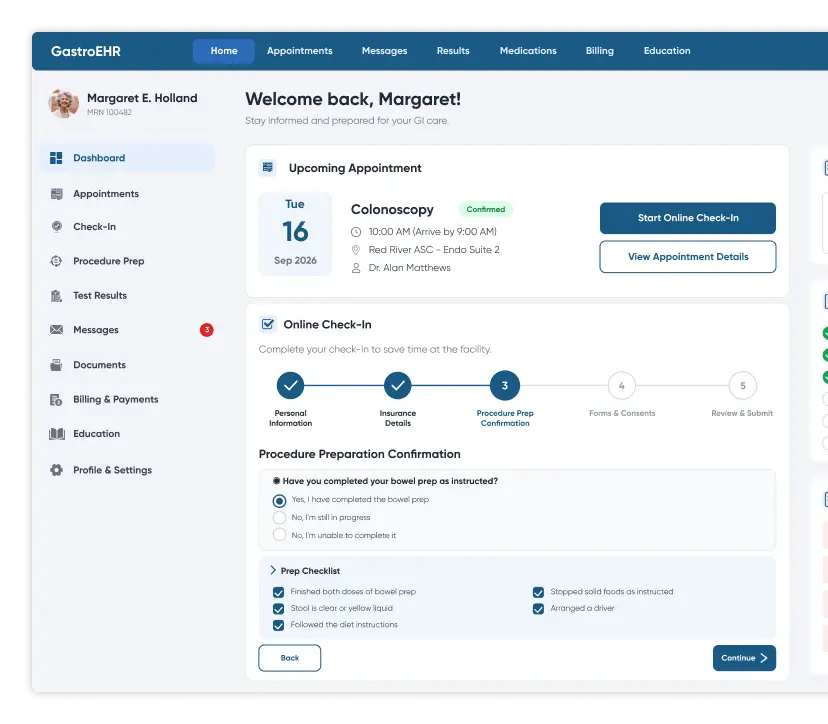The width and height of the screenshot is (828, 724).
Task: Click Margaret E. Holland's profile photo
Action: [x=64, y=104]
